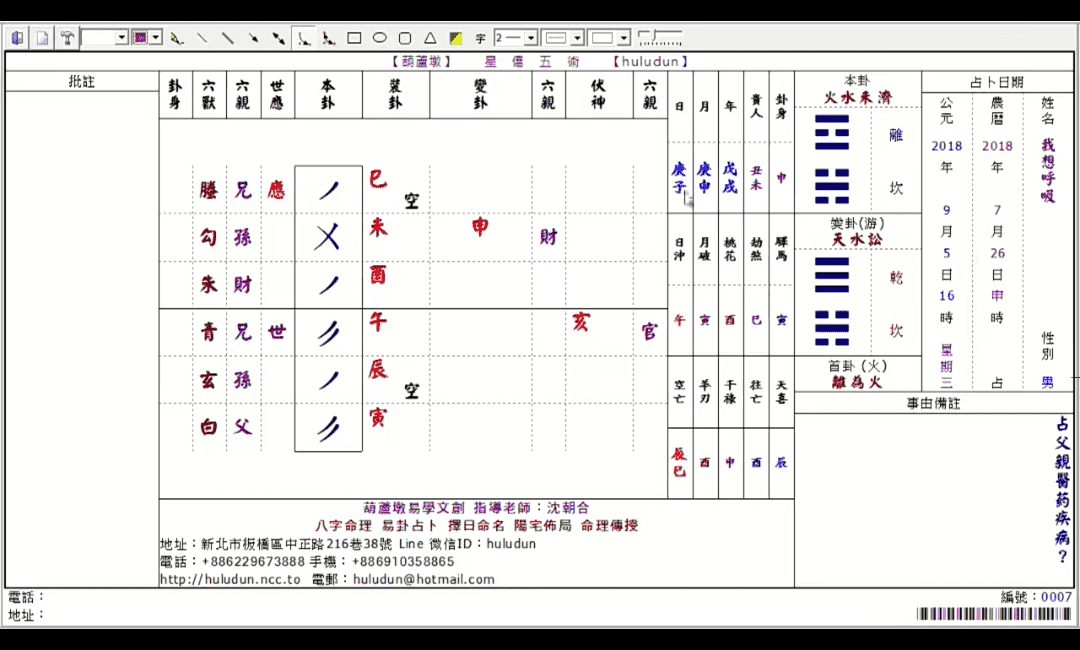Click the 占卜日期 header
The height and width of the screenshot is (650, 1080).
tap(997, 82)
